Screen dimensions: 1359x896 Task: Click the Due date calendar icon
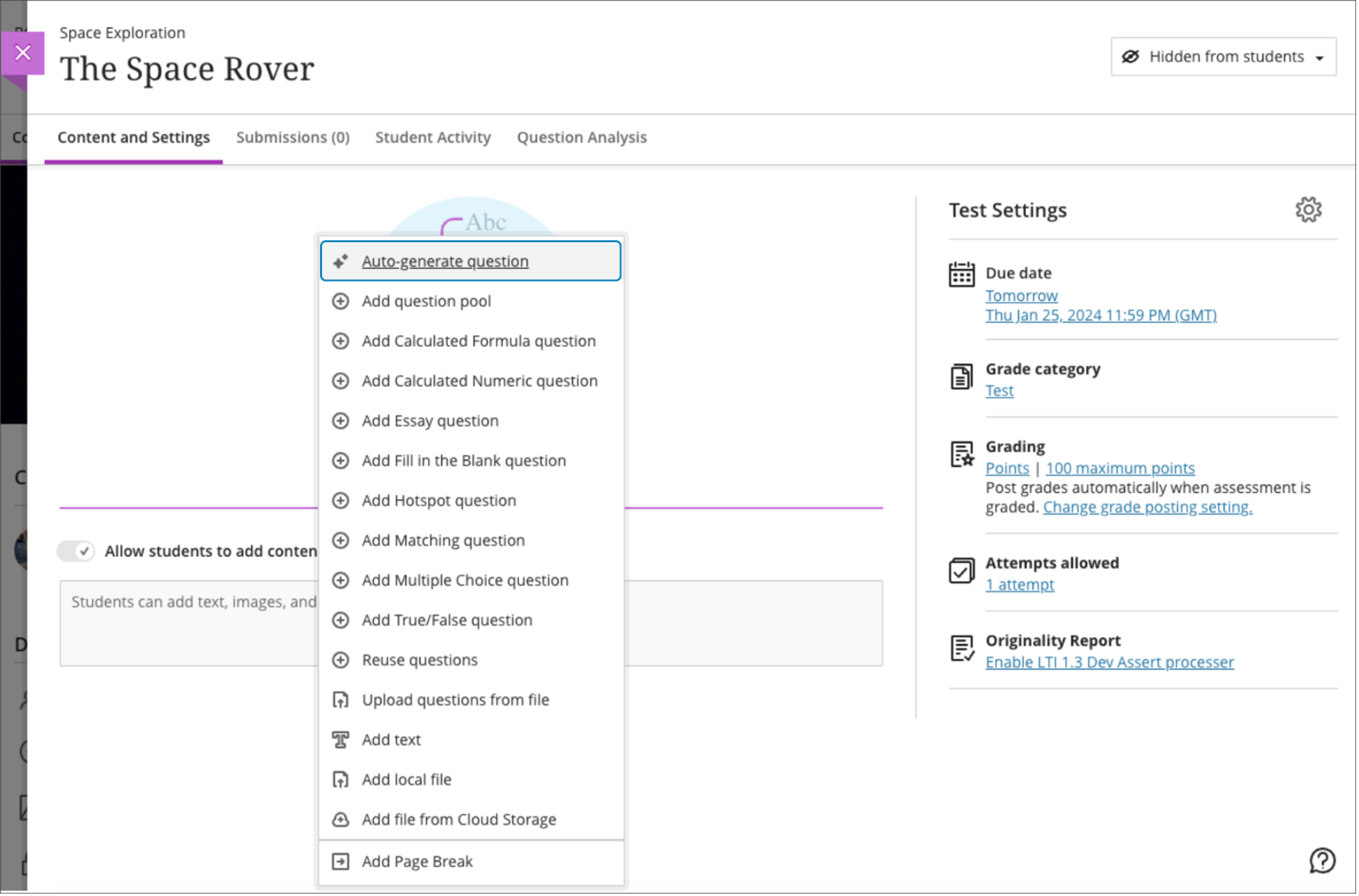click(961, 274)
